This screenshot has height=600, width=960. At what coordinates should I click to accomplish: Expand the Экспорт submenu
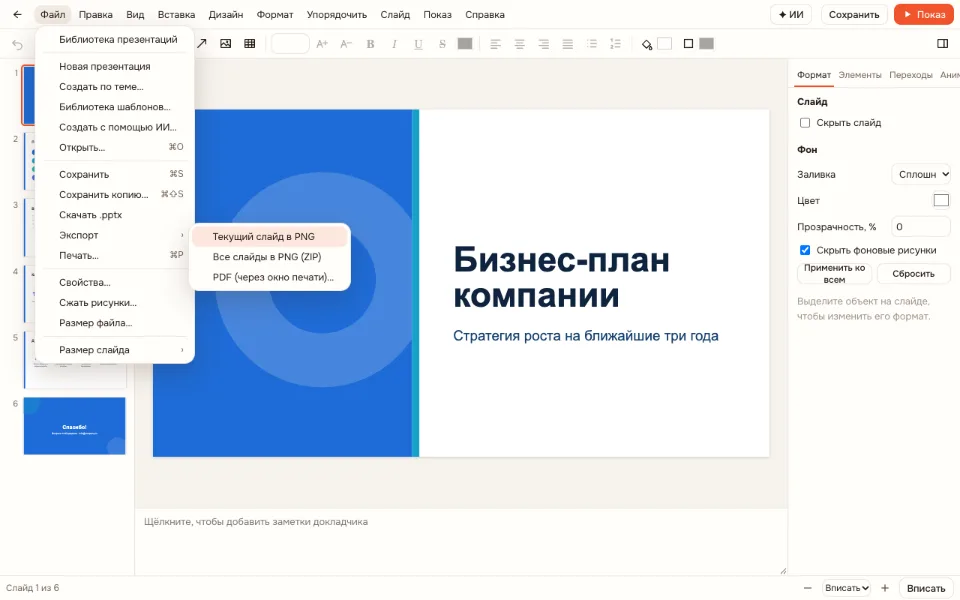(114, 235)
